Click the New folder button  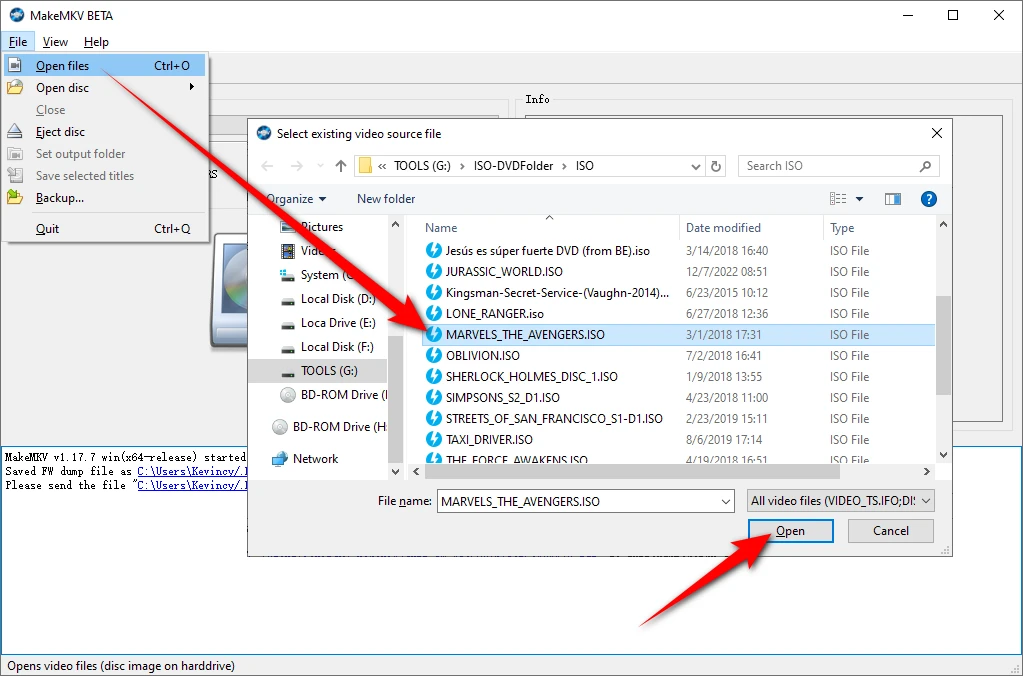pyautogui.click(x=386, y=199)
